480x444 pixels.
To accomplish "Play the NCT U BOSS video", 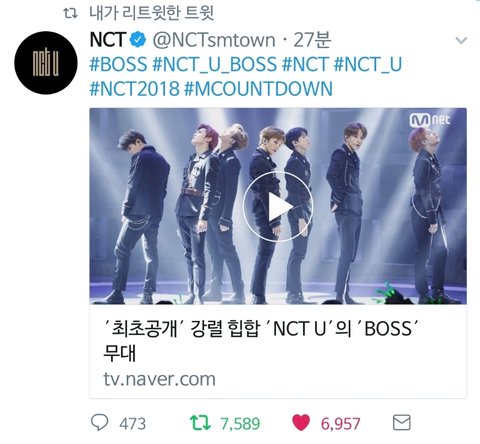I will click(278, 206).
